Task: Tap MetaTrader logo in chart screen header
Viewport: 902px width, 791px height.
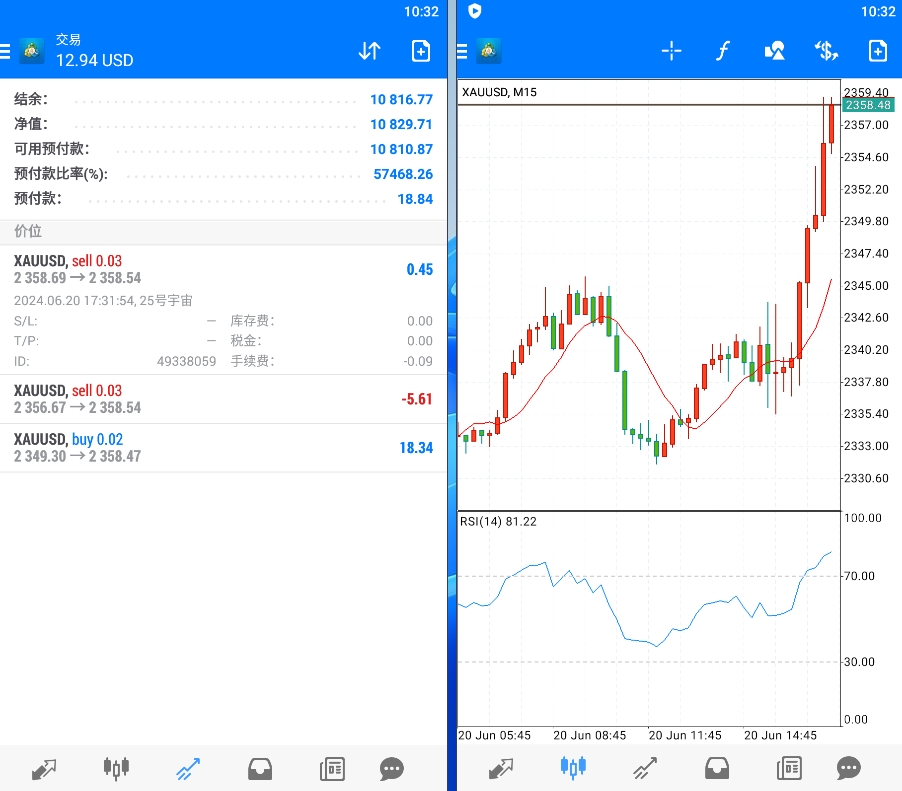Action: click(x=489, y=51)
